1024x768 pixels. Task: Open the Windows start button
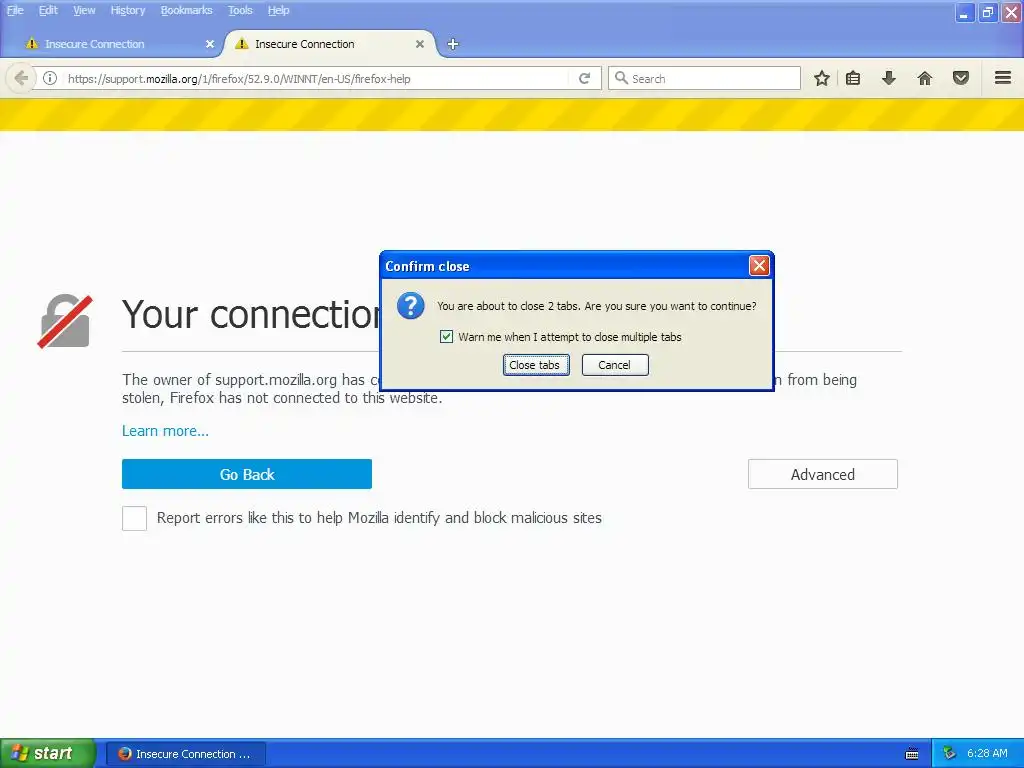pos(47,754)
